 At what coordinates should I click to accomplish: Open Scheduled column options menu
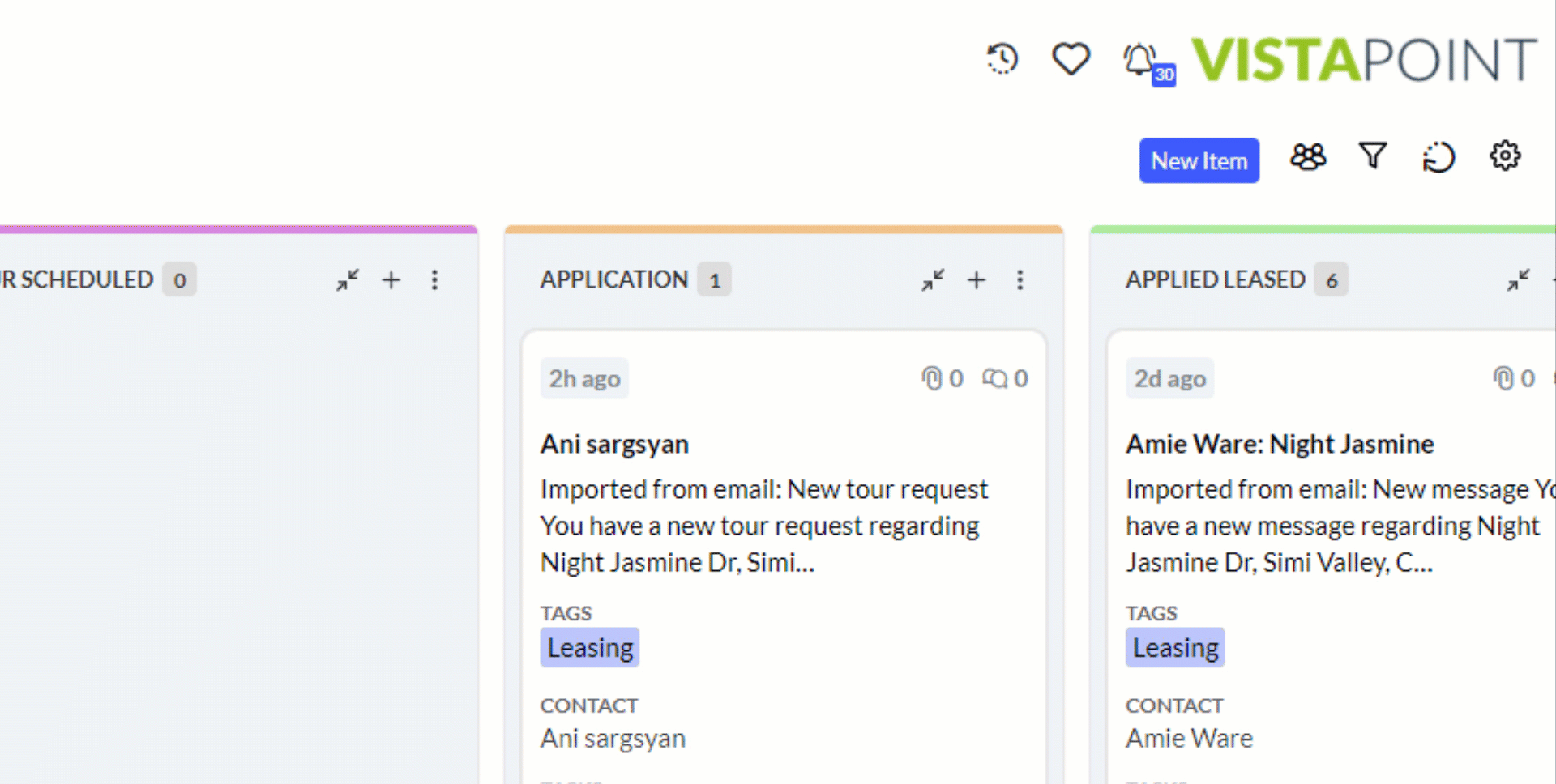point(435,280)
